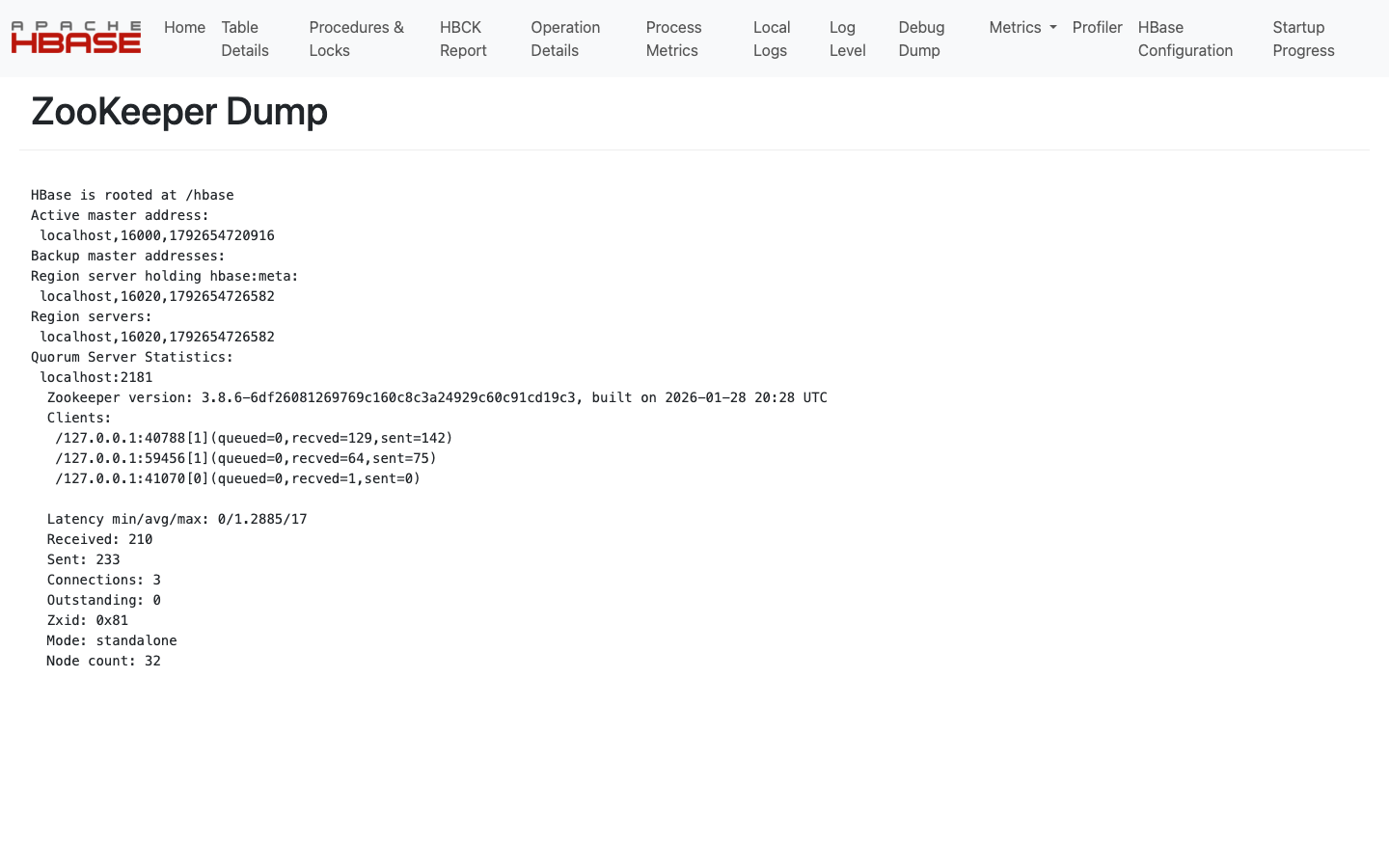Open the Profiler page
1389x868 pixels.
[1098, 27]
